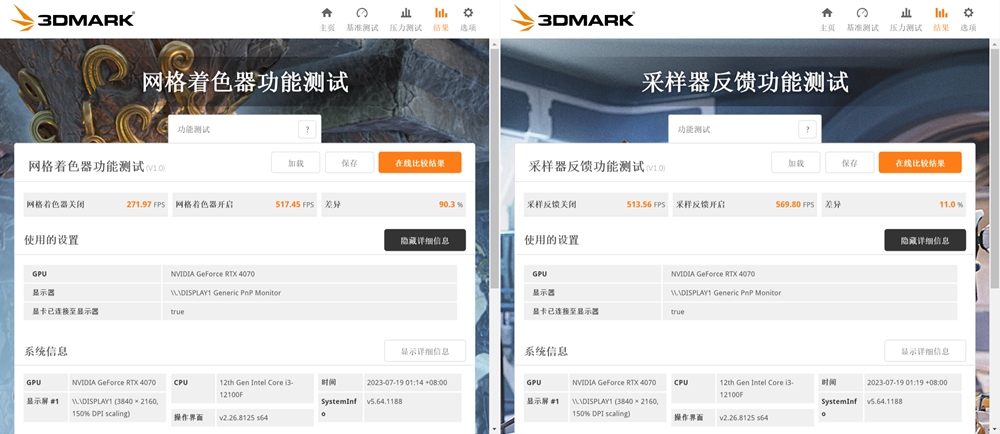Click the 3DMARK logo in right window
Image resolution: width=1000 pixels, height=434 pixels.
pos(573,18)
